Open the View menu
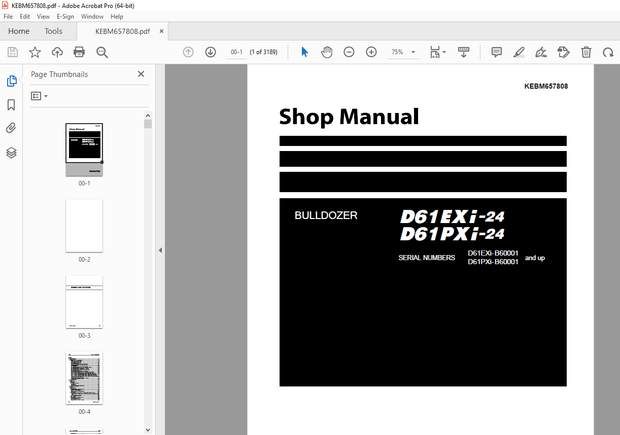Viewport: 620px width, 435px height. pos(43,17)
